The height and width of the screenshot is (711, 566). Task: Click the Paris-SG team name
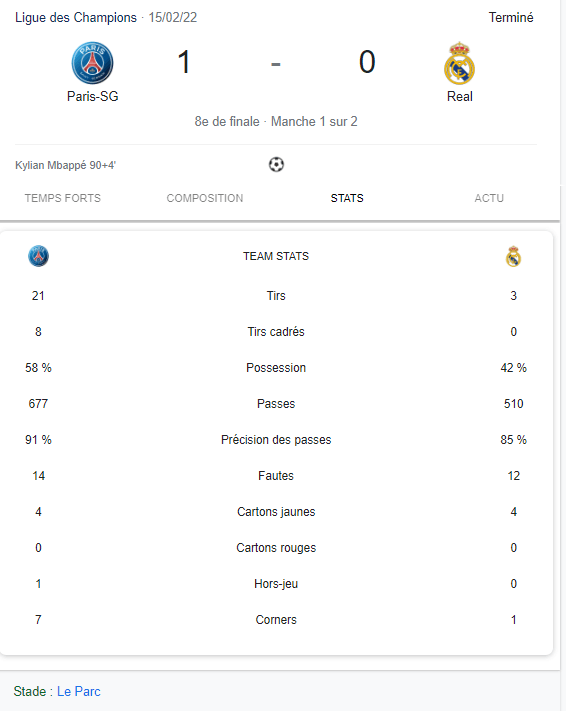[93, 97]
